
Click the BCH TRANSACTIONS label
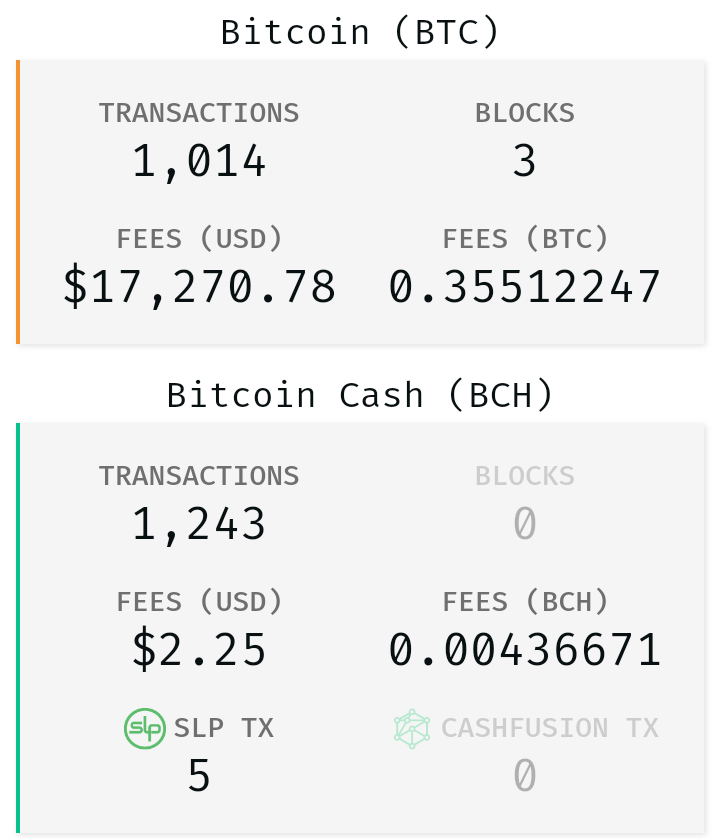(199, 476)
